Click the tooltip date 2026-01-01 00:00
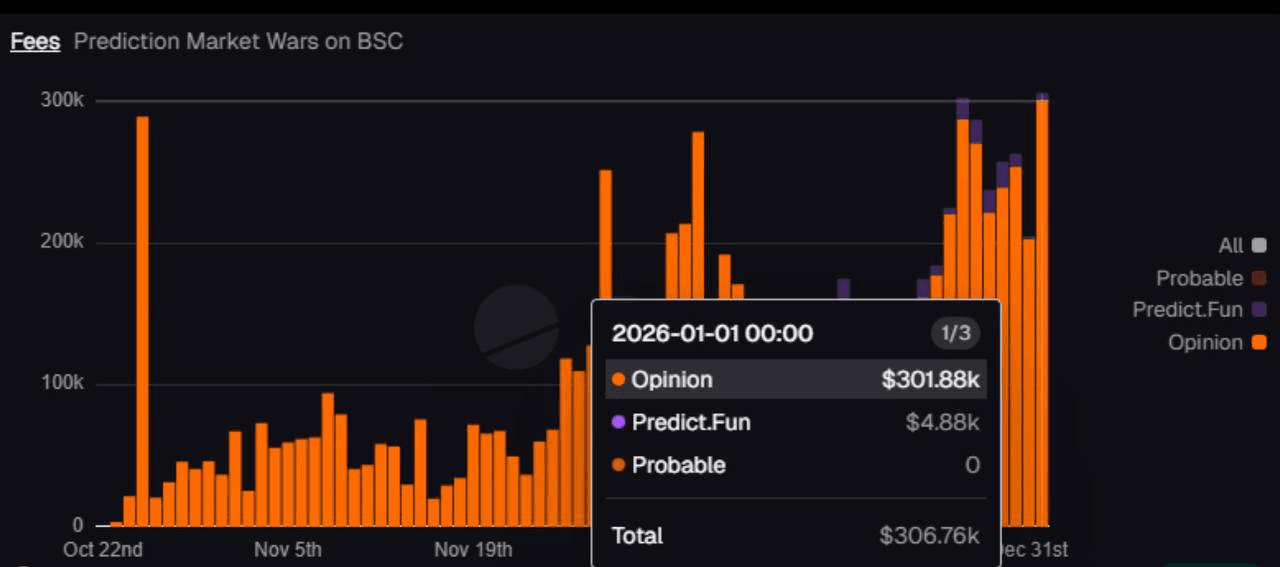 click(x=712, y=333)
